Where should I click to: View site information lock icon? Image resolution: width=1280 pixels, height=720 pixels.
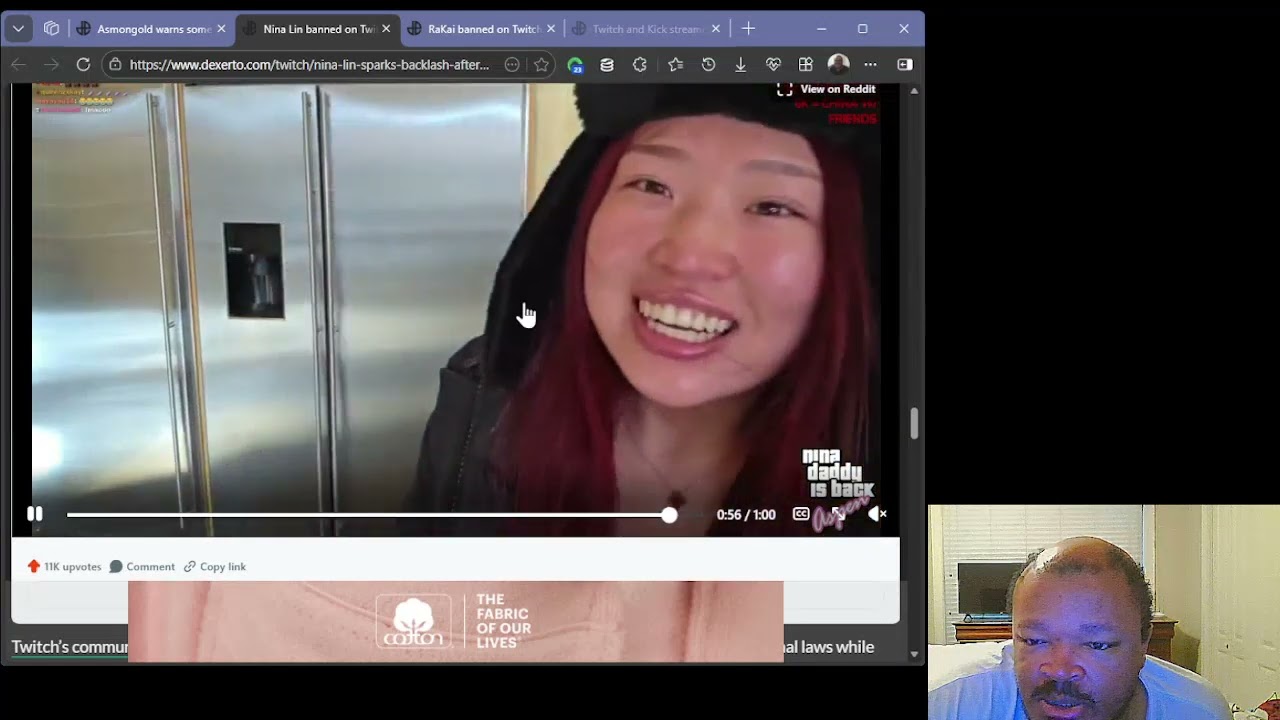pyautogui.click(x=115, y=64)
